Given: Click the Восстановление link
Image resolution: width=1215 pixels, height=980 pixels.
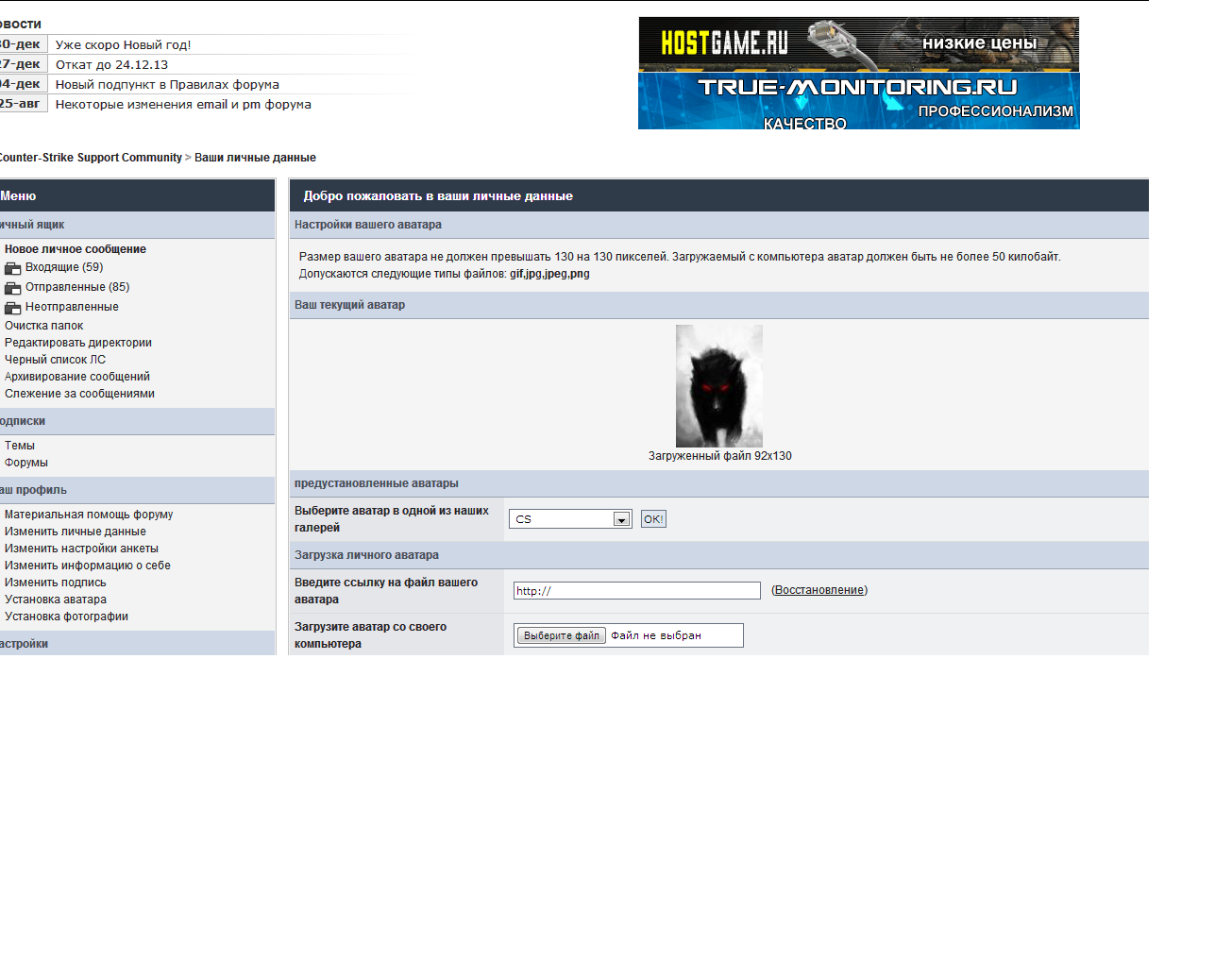Looking at the screenshot, I should [818, 590].
